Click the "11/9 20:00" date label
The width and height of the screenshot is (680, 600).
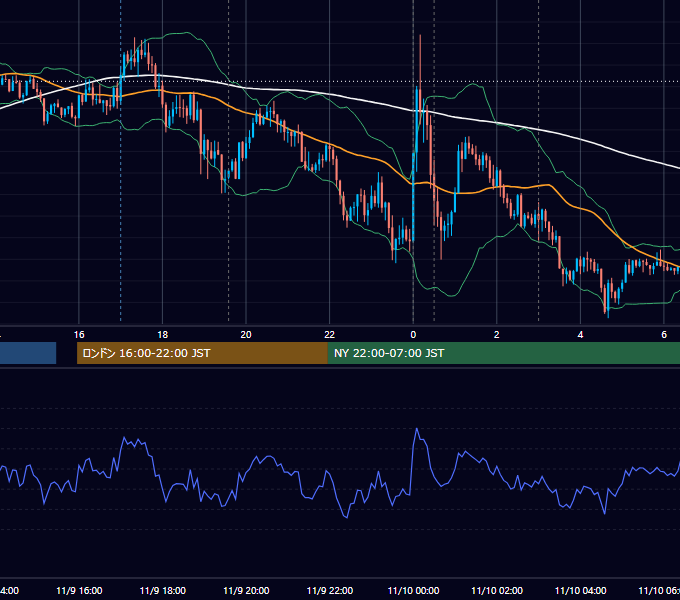246,590
